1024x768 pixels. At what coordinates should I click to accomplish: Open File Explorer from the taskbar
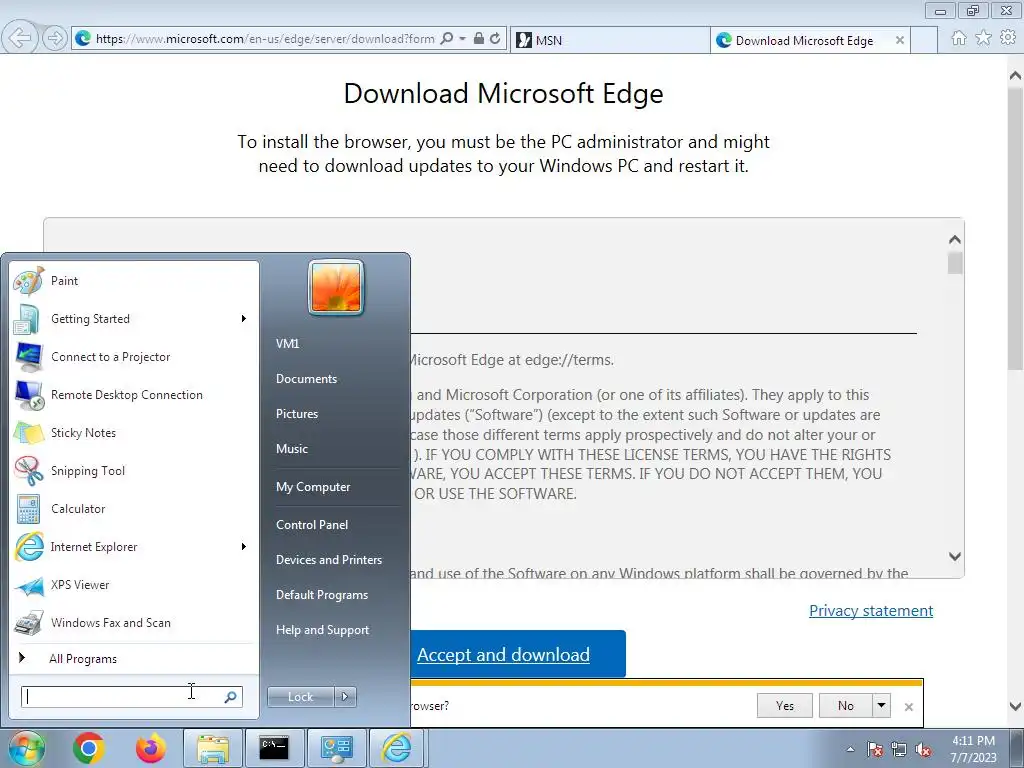click(x=213, y=748)
